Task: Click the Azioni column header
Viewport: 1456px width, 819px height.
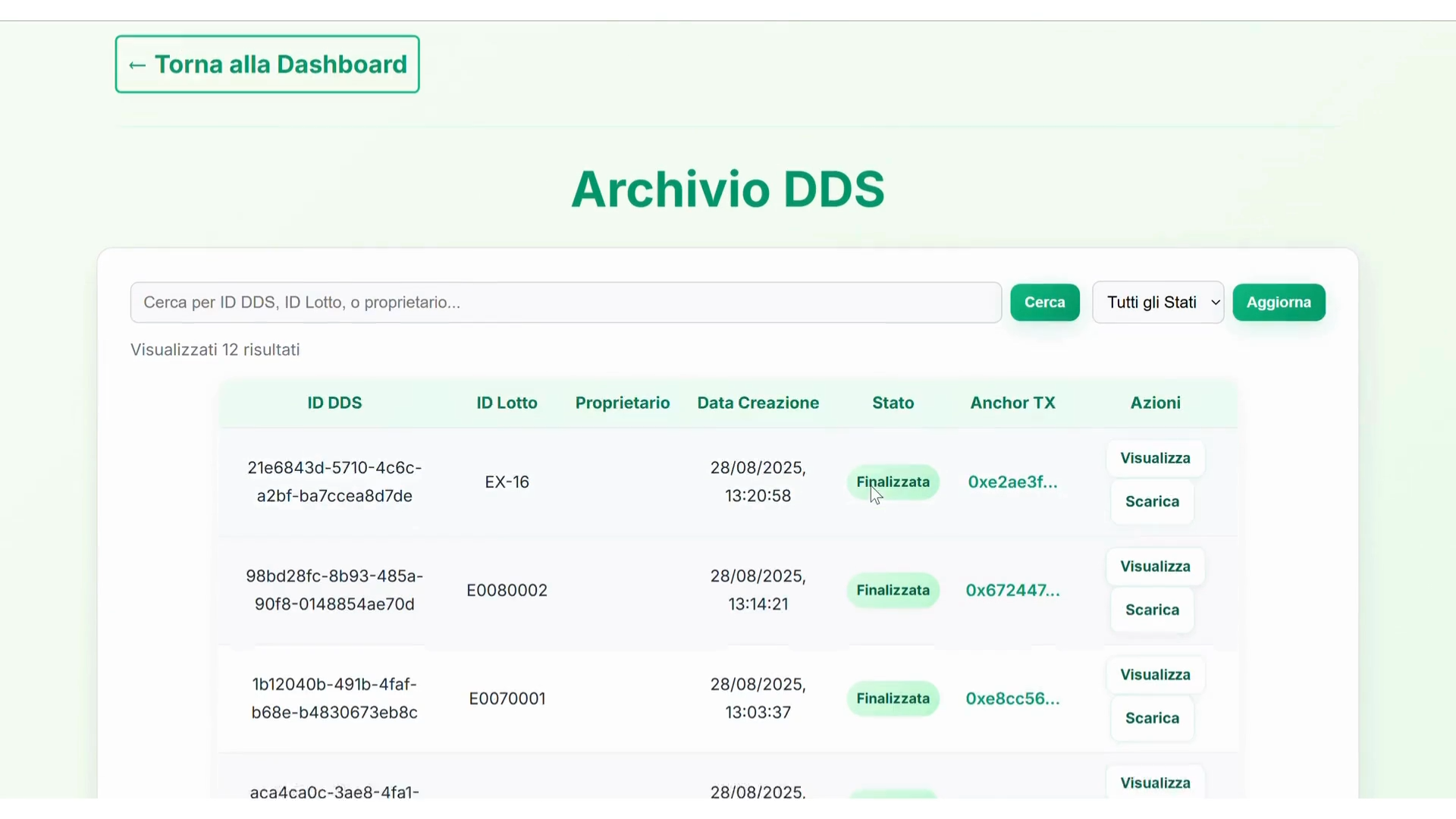Action: [x=1155, y=403]
